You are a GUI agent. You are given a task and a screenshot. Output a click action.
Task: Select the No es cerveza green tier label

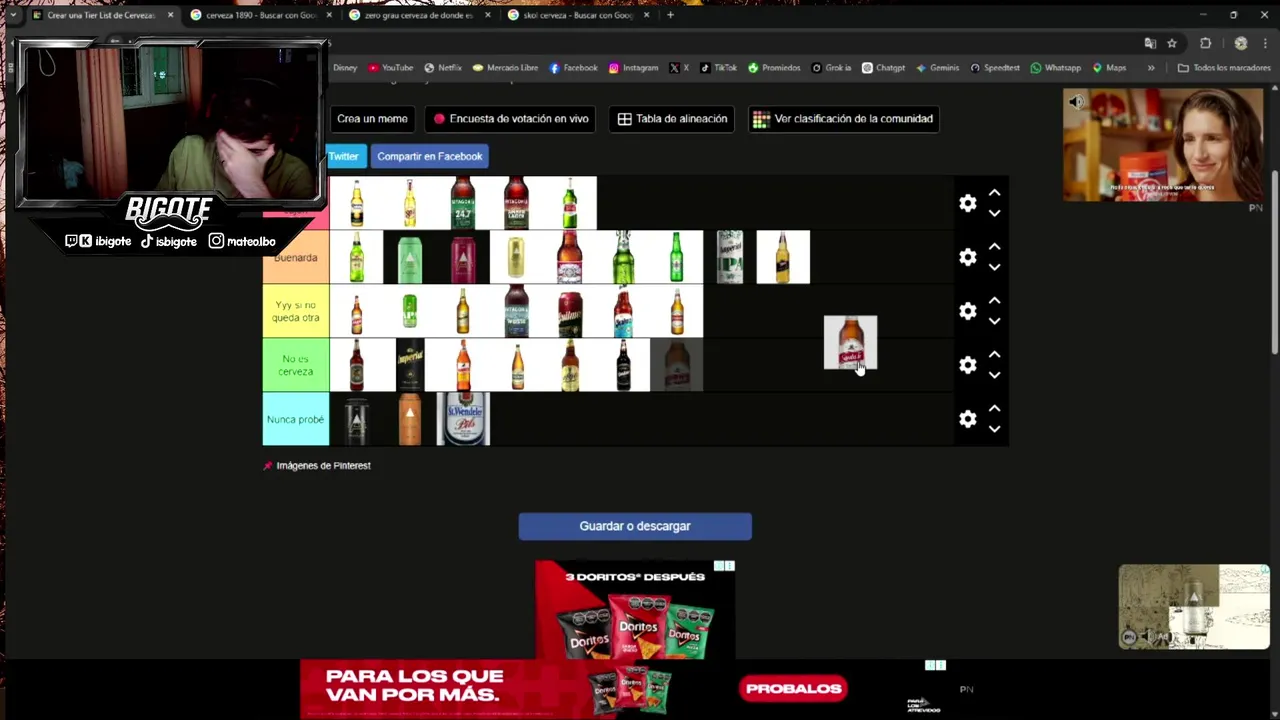296,365
